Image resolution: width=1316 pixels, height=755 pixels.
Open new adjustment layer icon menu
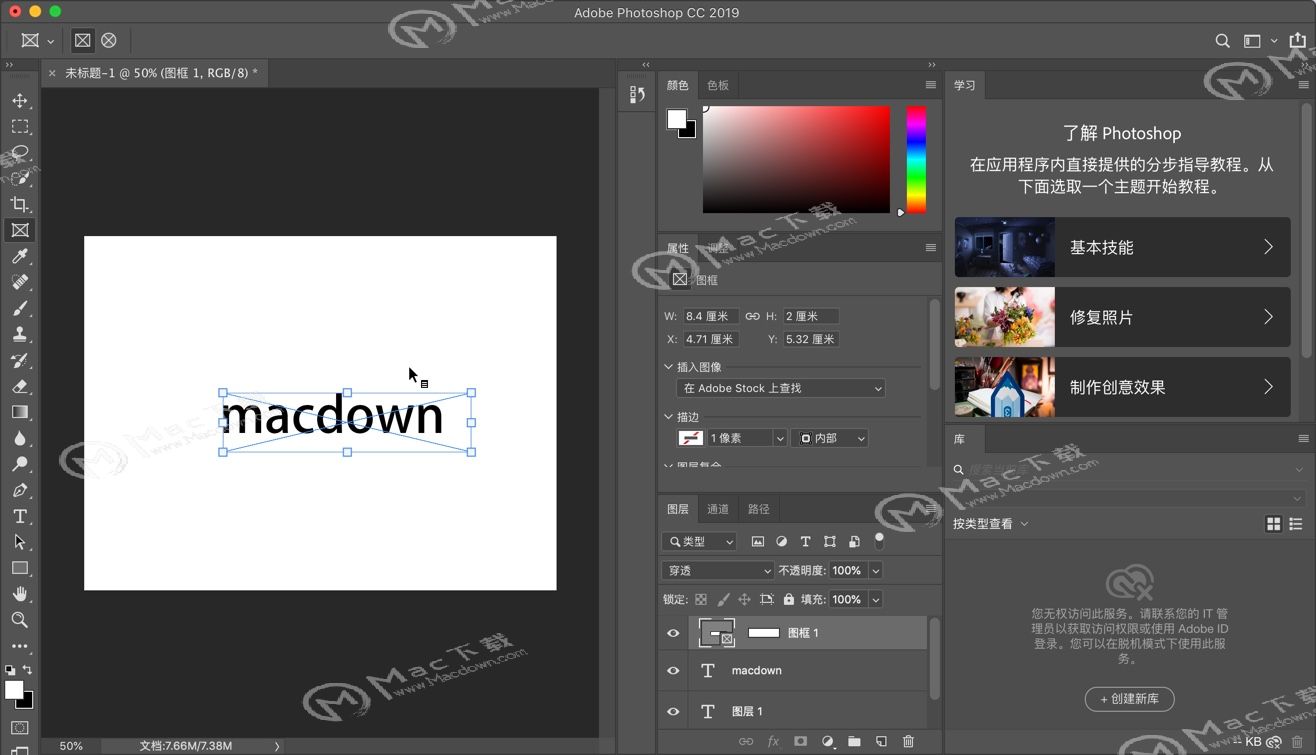(827, 742)
